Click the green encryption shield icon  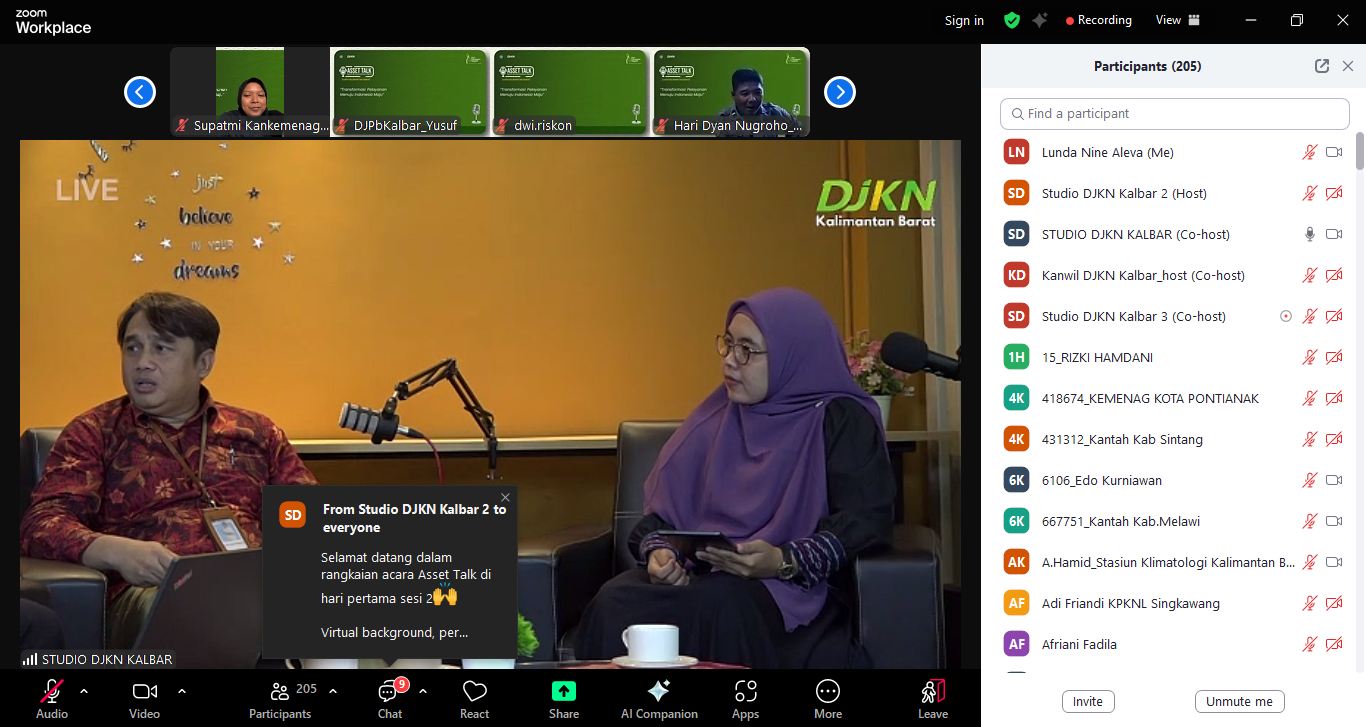[1012, 20]
